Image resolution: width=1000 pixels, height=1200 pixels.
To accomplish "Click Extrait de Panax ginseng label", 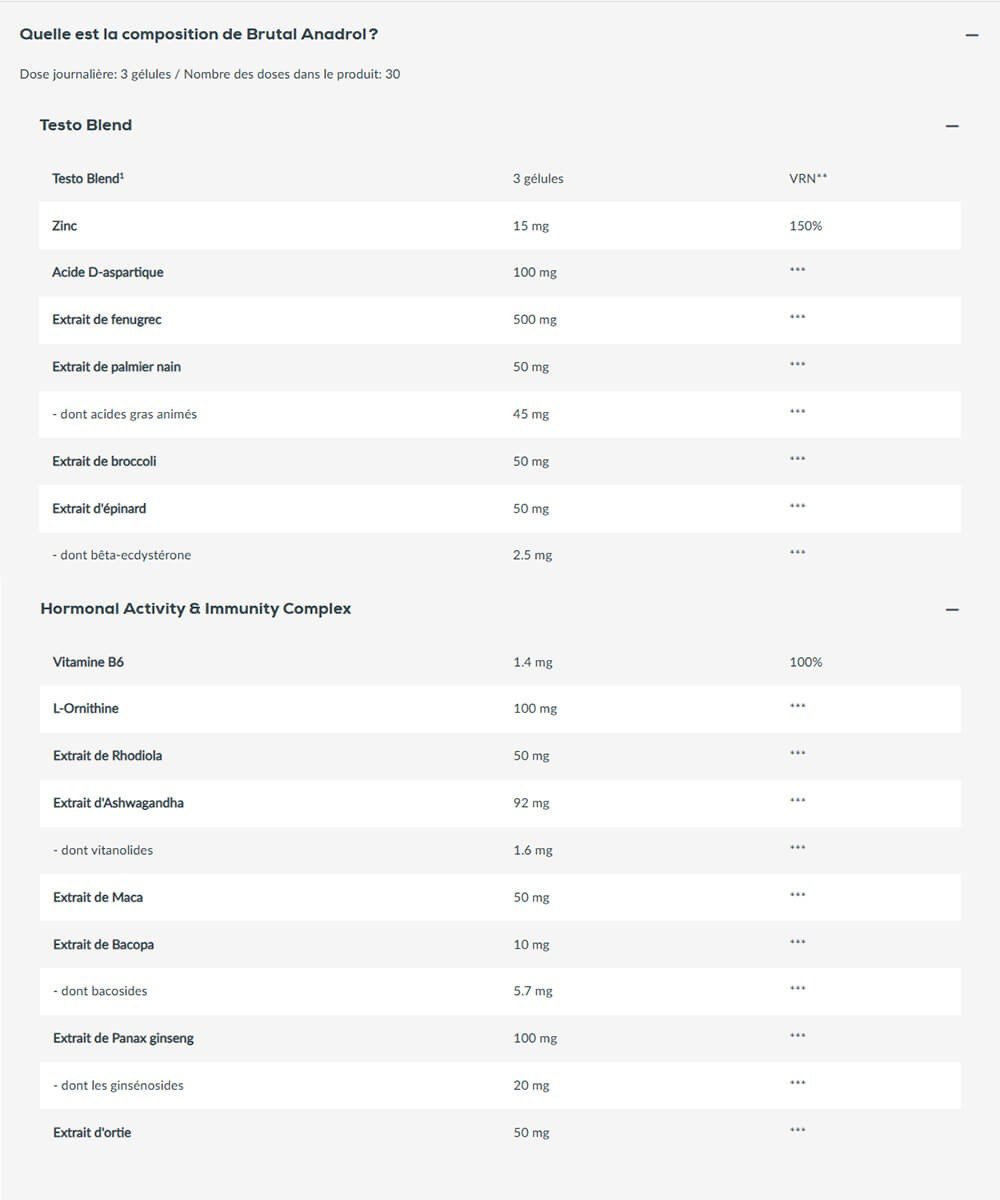I will 124,1038.
